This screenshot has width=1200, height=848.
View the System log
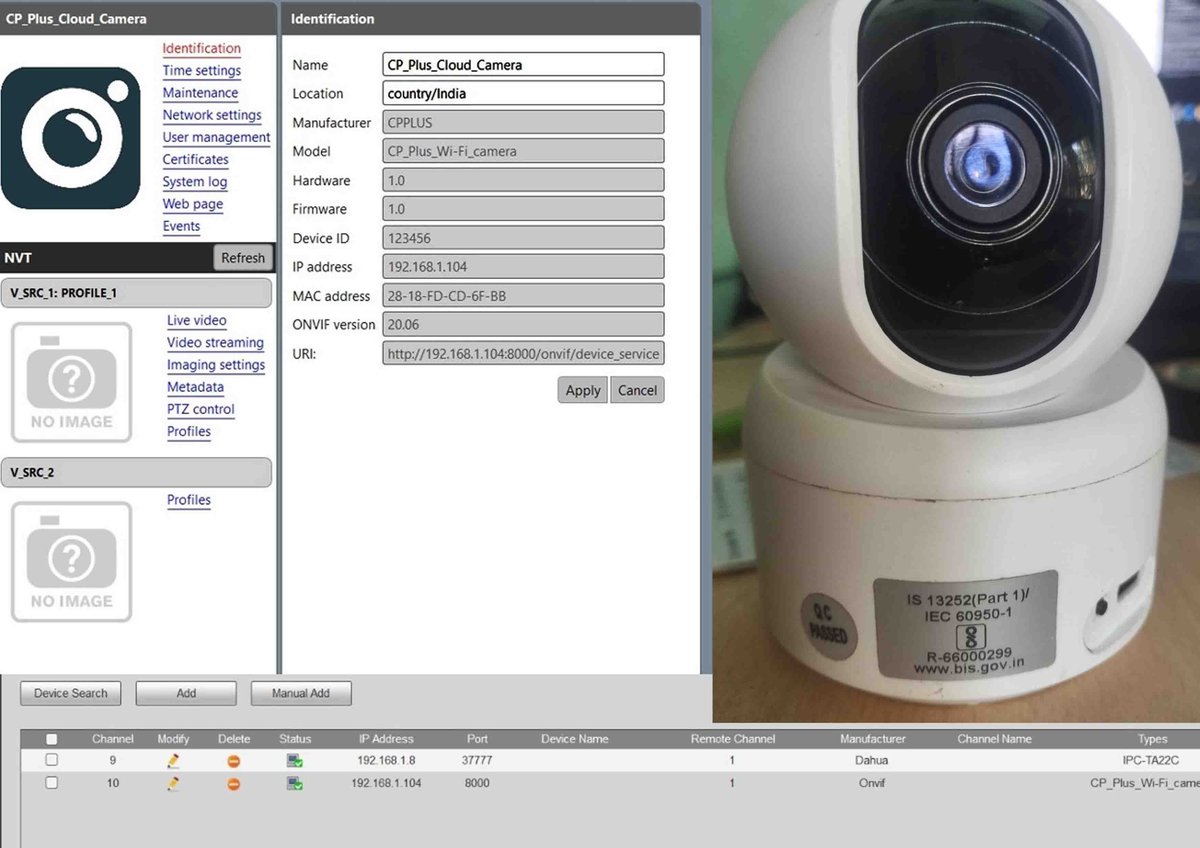195,182
